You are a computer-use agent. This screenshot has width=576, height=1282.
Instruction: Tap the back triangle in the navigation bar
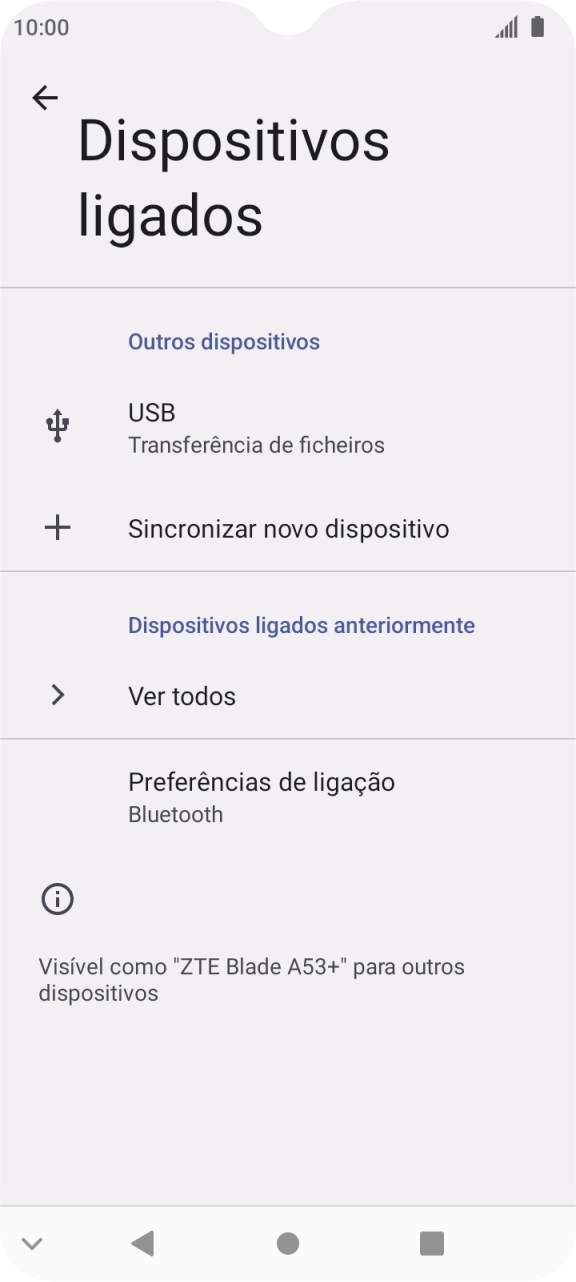tap(143, 1243)
